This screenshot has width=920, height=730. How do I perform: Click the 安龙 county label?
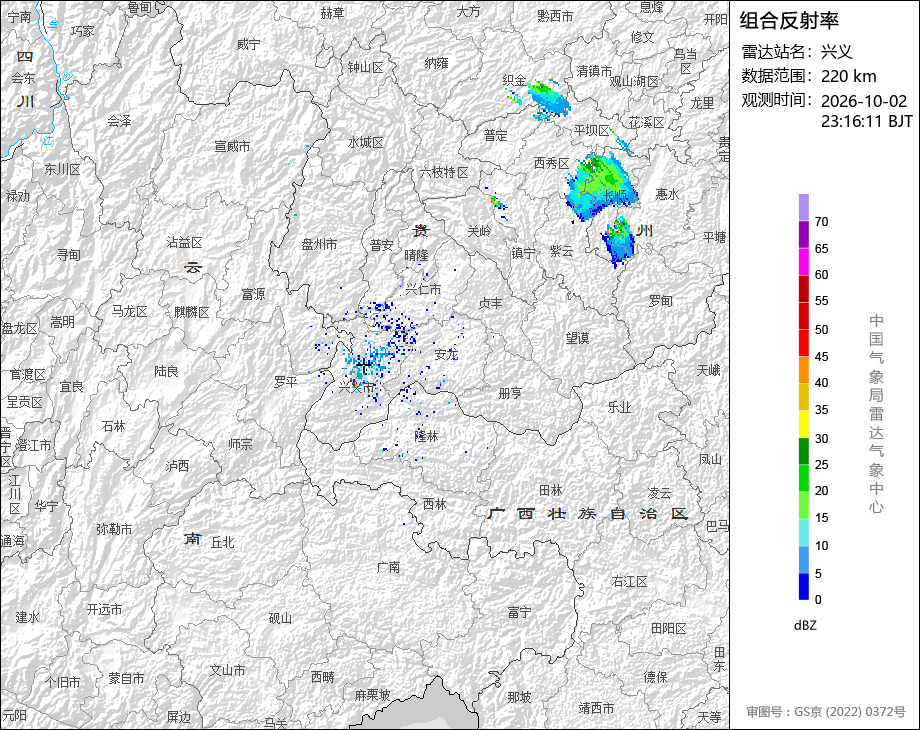pyautogui.click(x=447, y=354)
